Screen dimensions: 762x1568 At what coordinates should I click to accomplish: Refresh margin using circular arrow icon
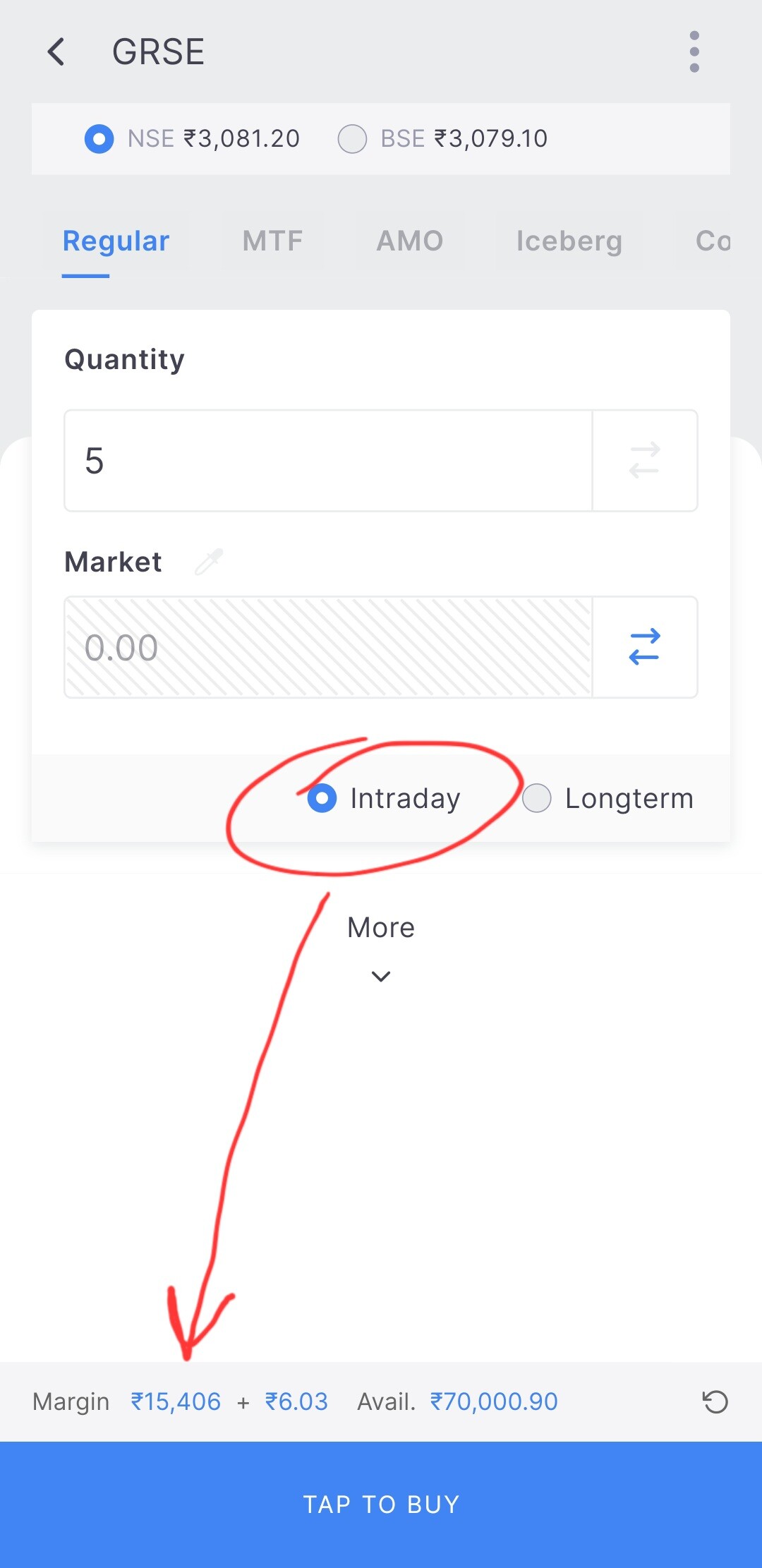point(715,1401)
